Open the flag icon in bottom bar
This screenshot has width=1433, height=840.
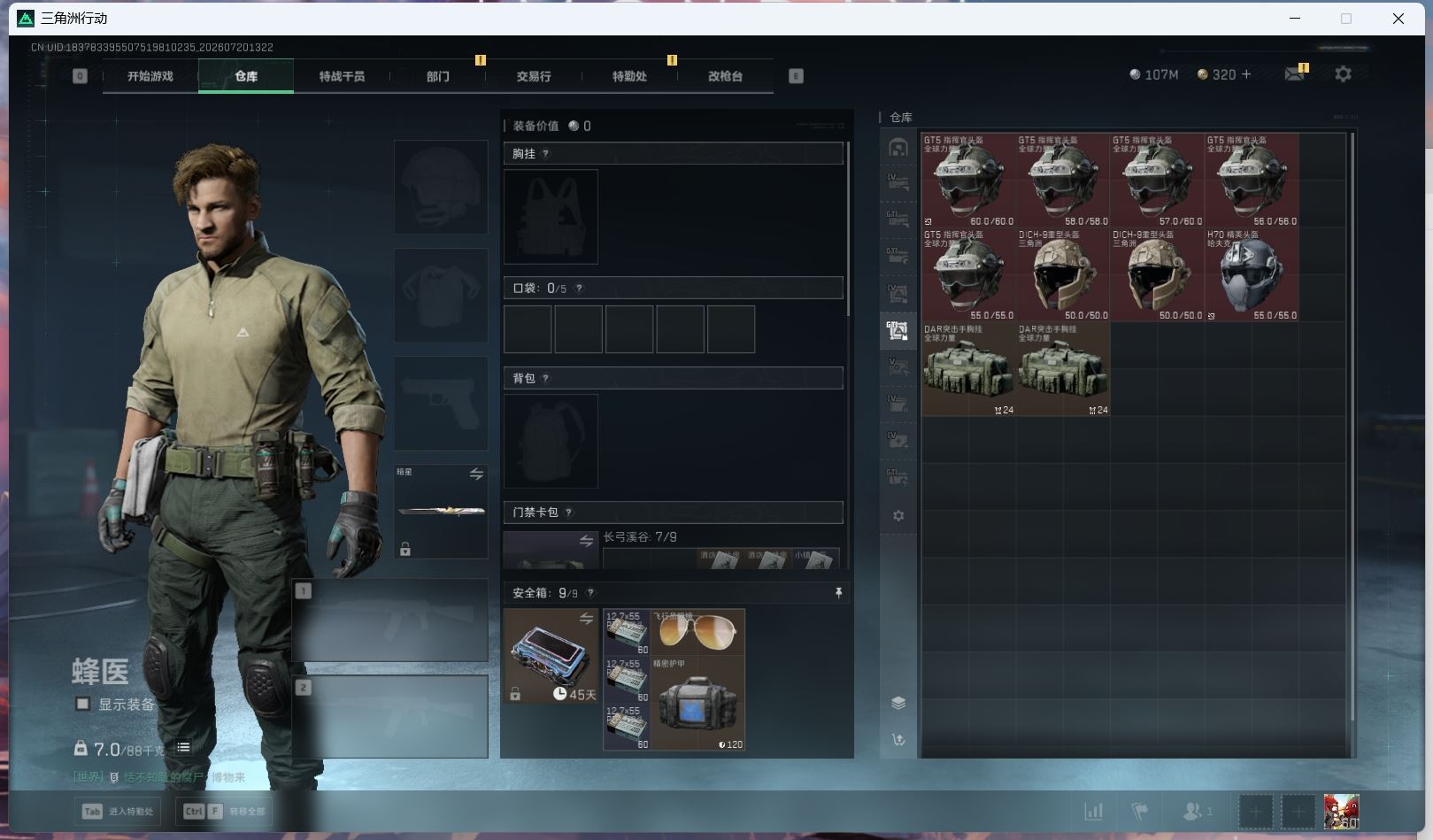pyautogui.click(x=1140, y=811)
